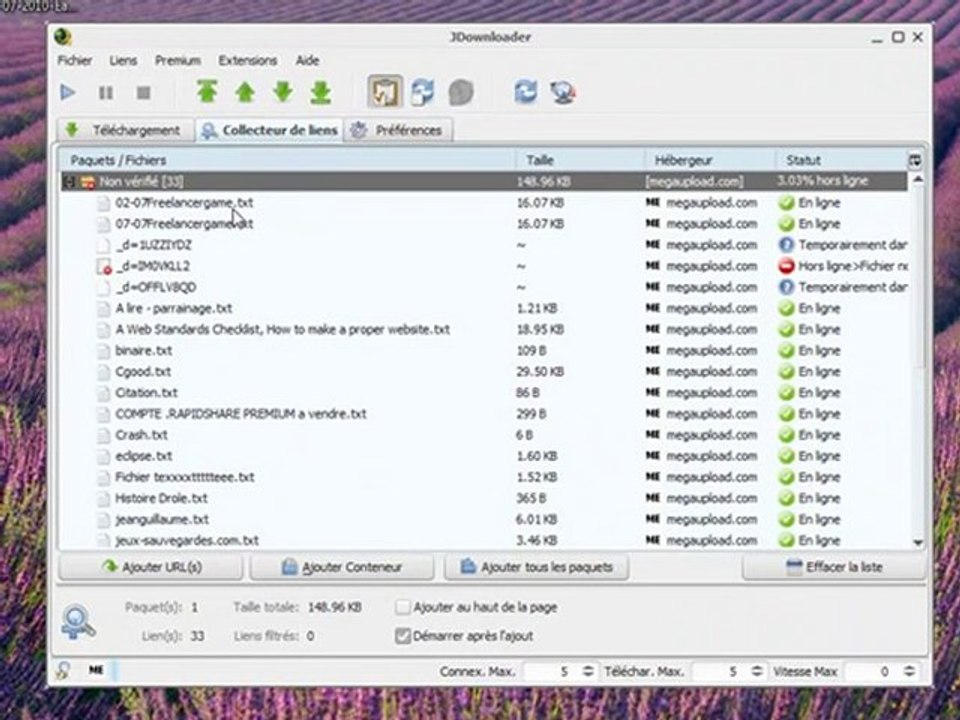
Task: Select file A Web Standards Checklist txt
Action: tap(283, 329)
